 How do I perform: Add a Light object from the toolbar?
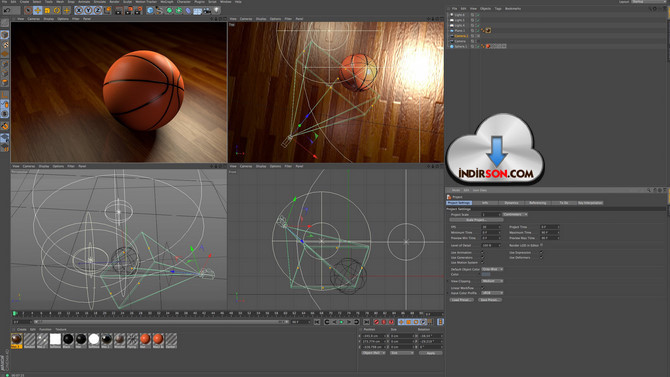click(217, 10)
